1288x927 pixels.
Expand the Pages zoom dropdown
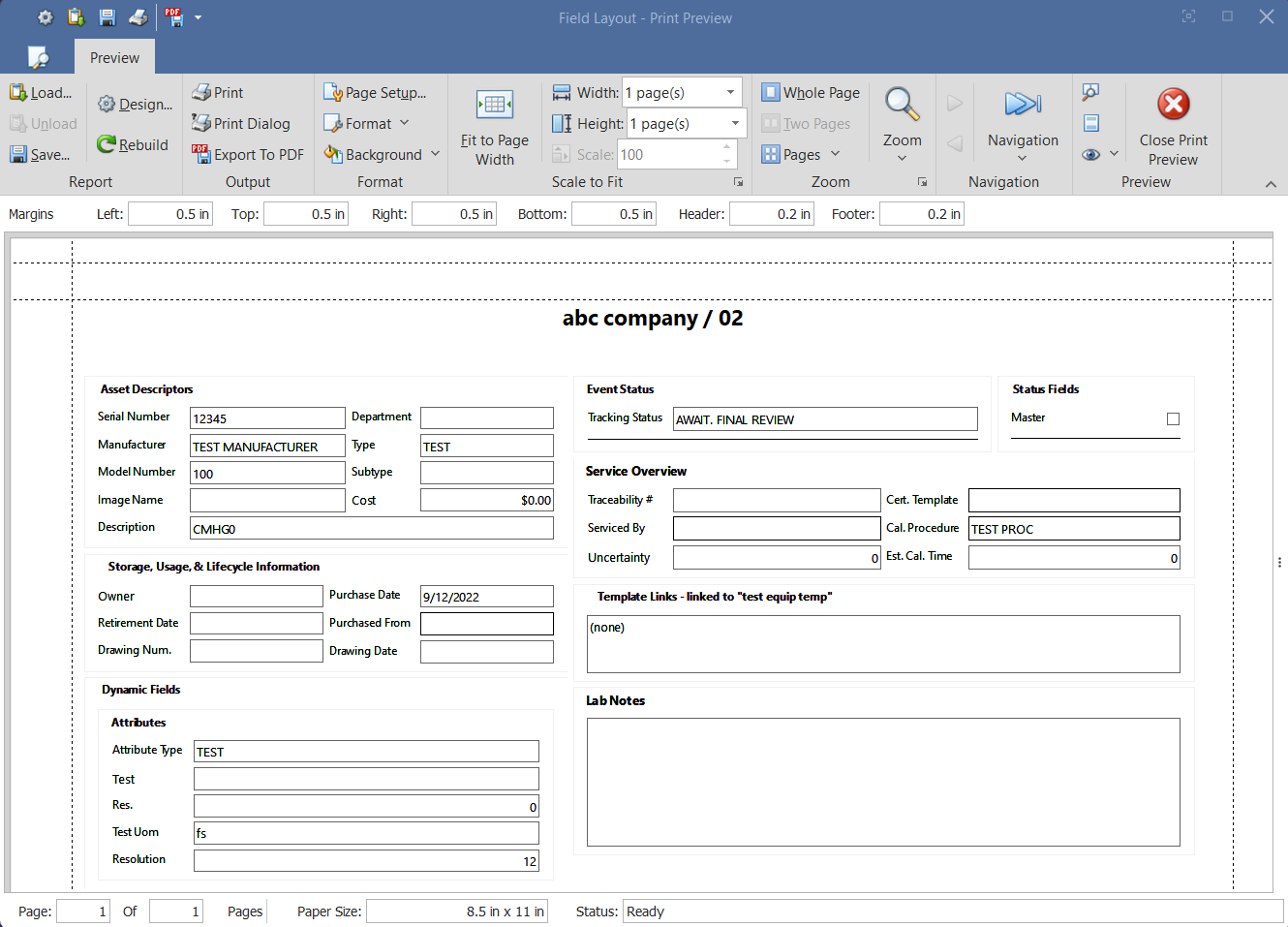(835, 154)
